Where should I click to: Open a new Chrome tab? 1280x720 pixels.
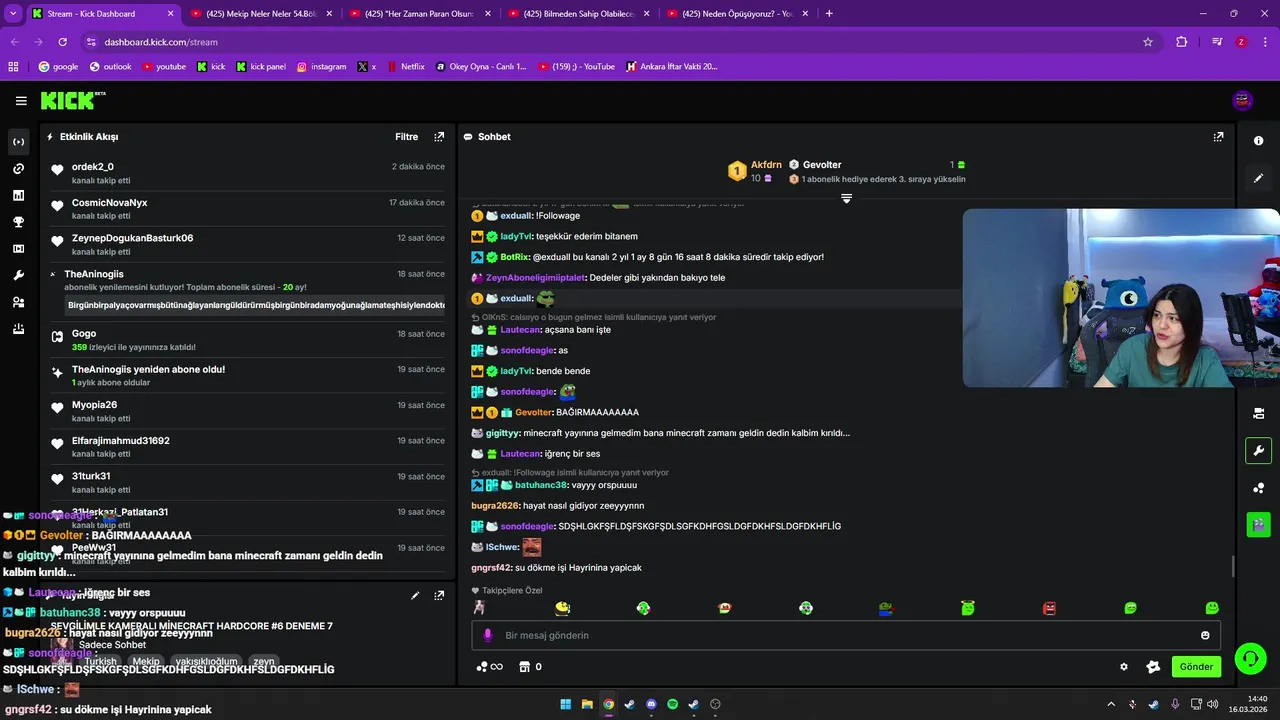point(829,14)
